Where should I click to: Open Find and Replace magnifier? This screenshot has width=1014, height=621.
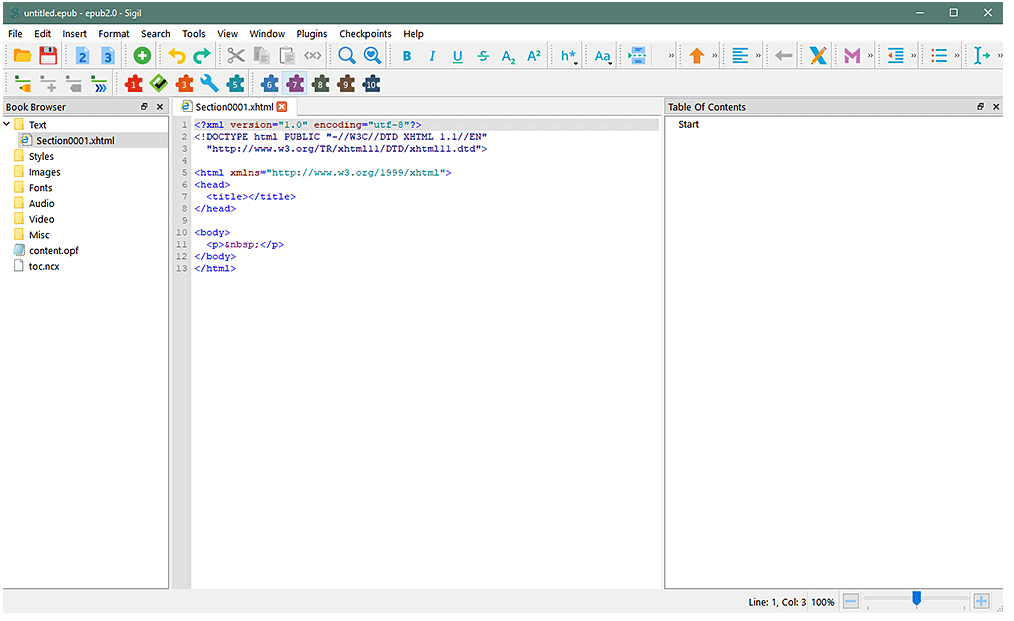pos(347,56)
